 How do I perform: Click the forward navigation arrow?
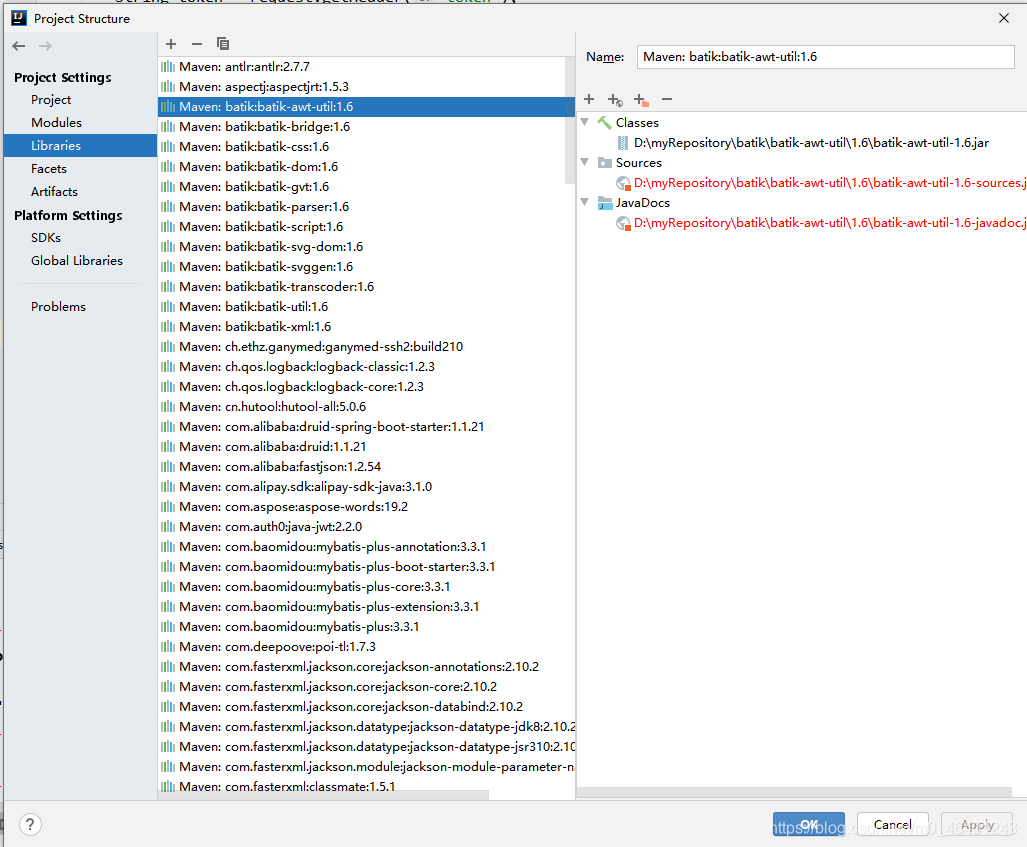pyautogui.click(x=45, y=46)
